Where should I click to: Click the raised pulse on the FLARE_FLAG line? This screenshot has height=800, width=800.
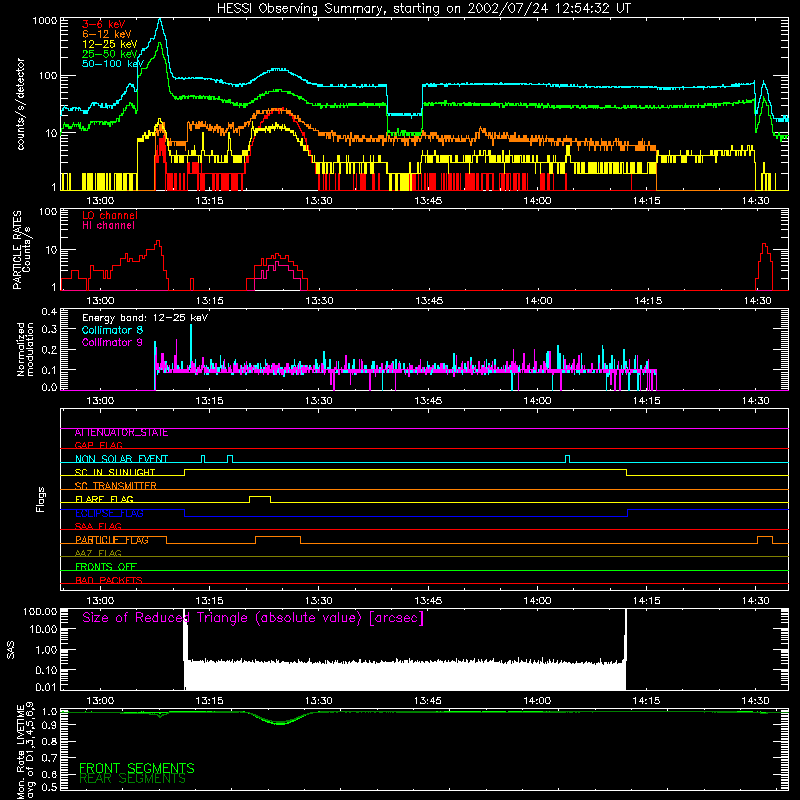click(x=260, y=499)
